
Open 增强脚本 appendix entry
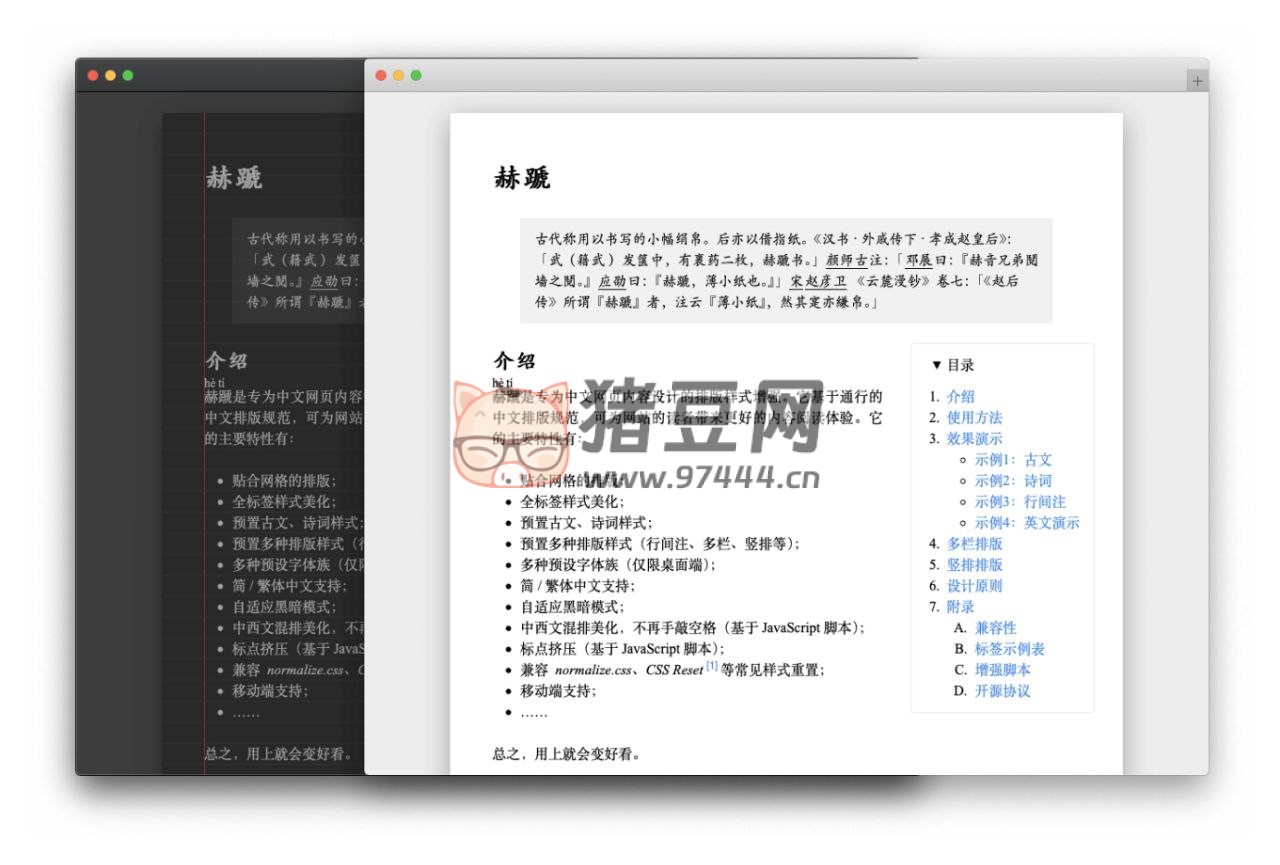tap(1002, 670)
